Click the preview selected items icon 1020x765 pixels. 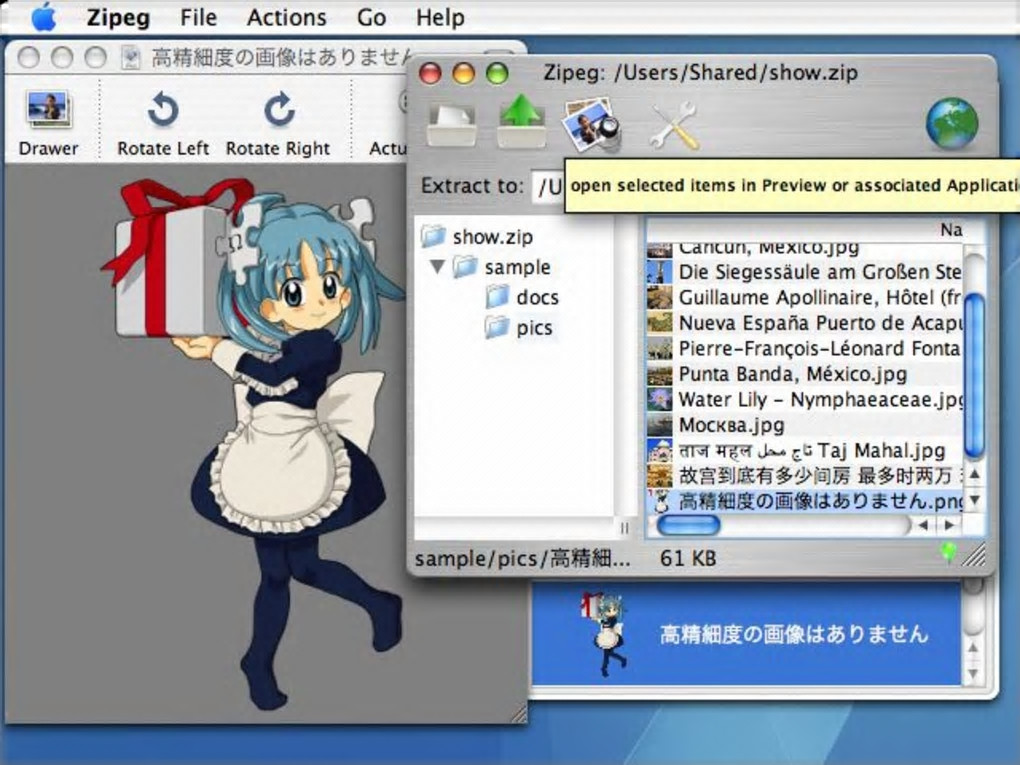tap(591, 125)
